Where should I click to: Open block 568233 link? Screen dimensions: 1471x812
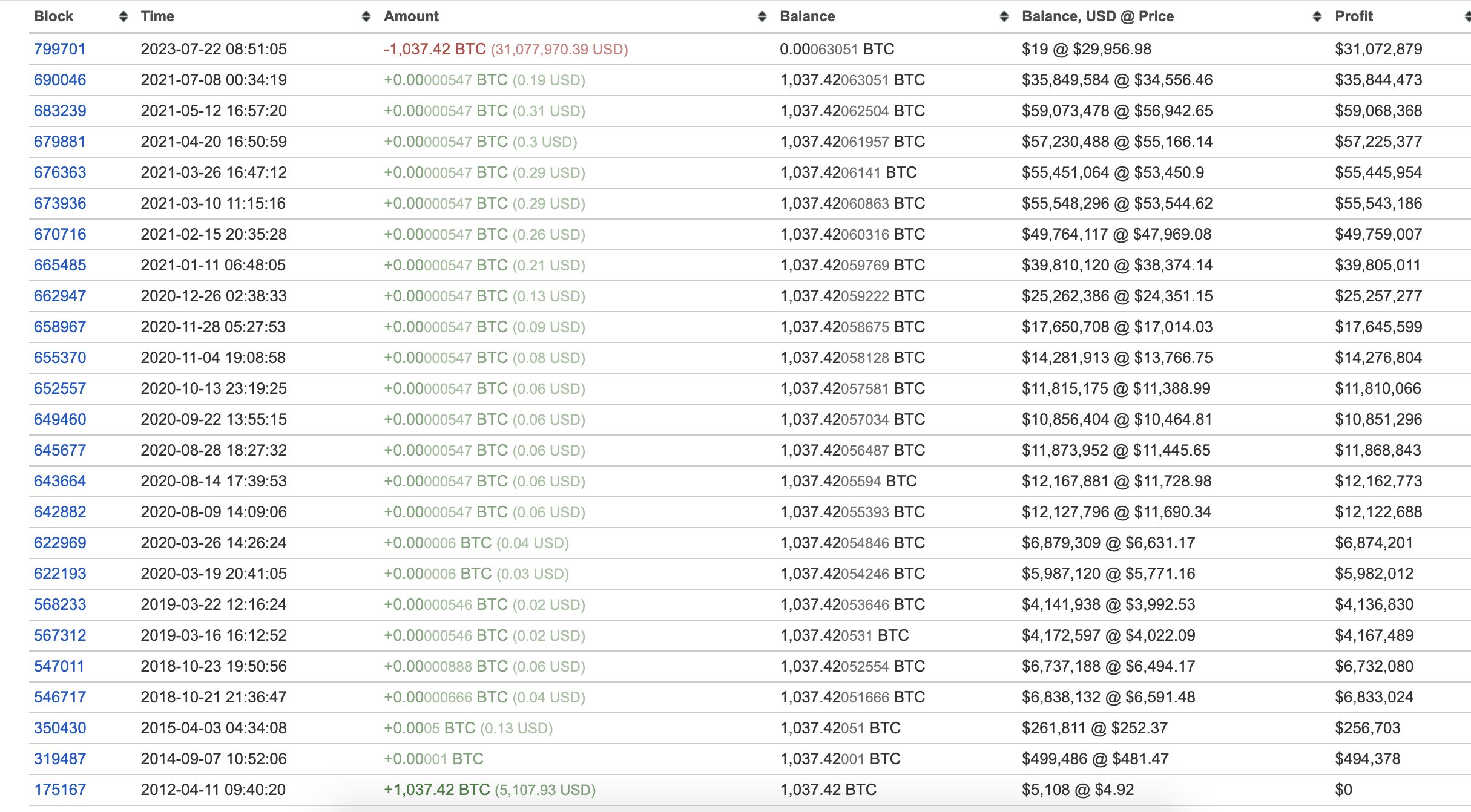(59, 604)
